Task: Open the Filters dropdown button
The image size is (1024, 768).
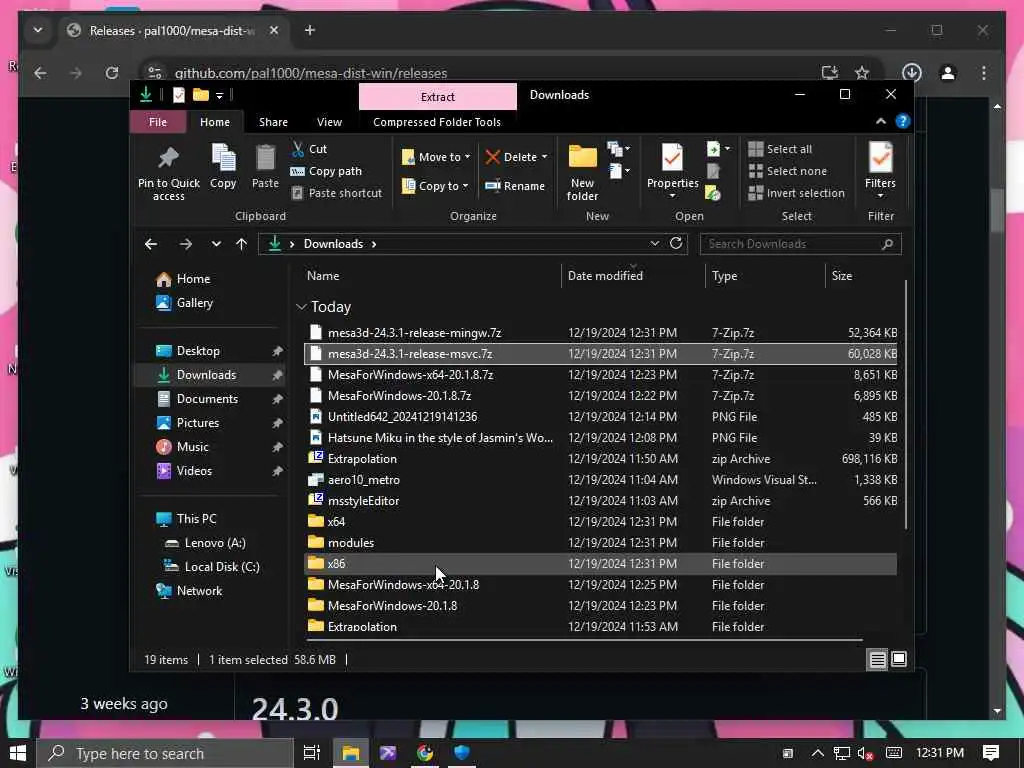Action: coord(880,170)
